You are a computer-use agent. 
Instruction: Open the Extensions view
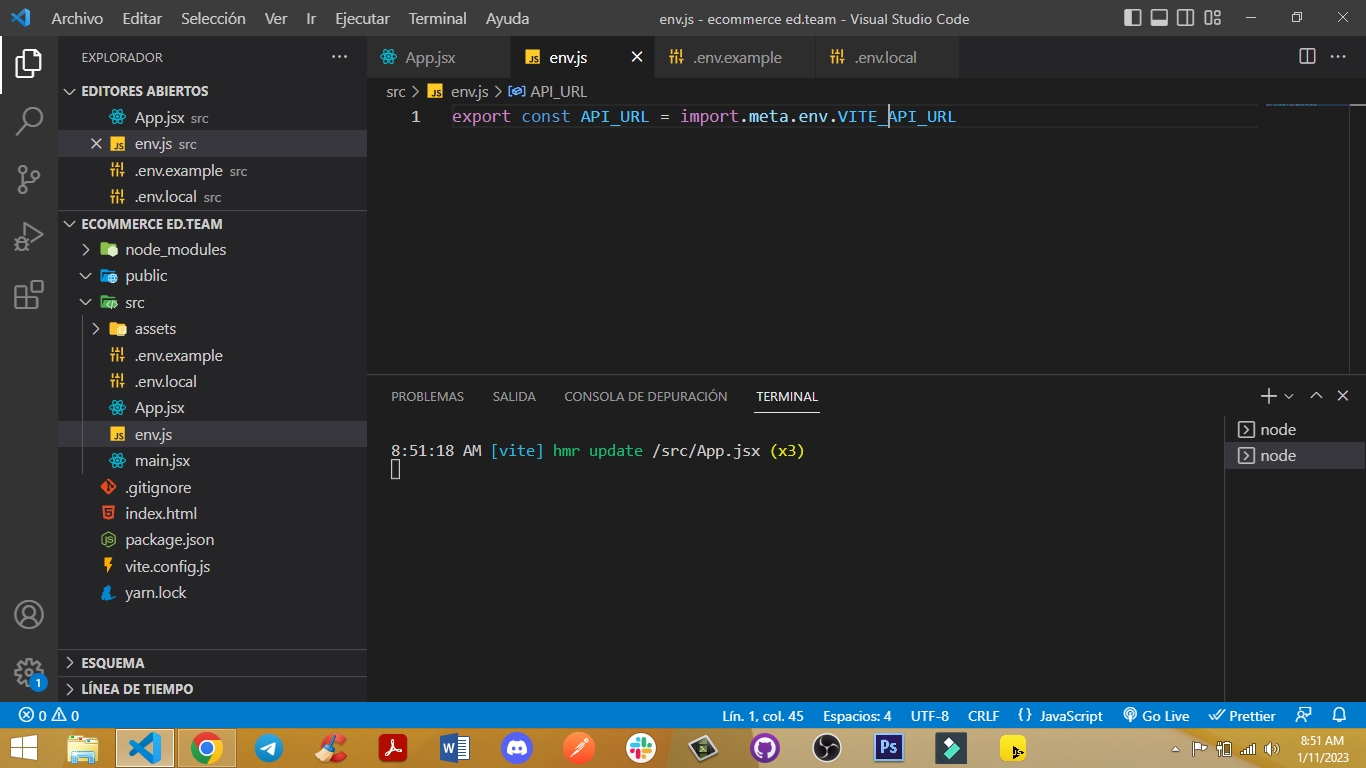(29, 295)
